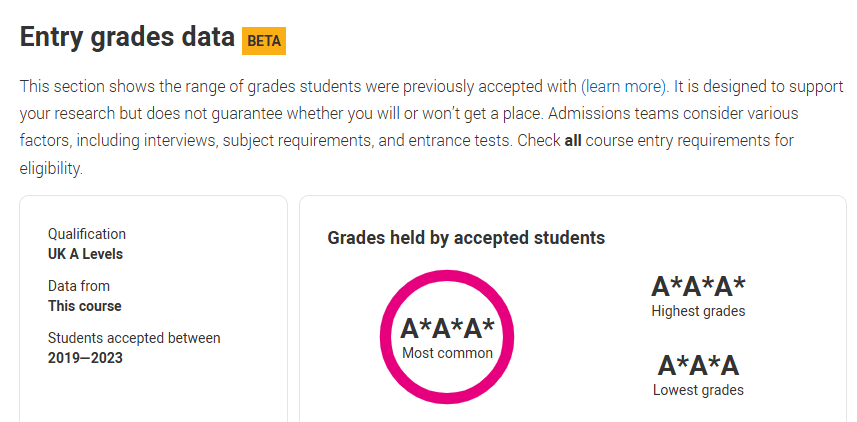Viewport: 857px width, 422px height.
Task: Click the 'Most common' caption inside circle
Action: (x=447, y=353)
